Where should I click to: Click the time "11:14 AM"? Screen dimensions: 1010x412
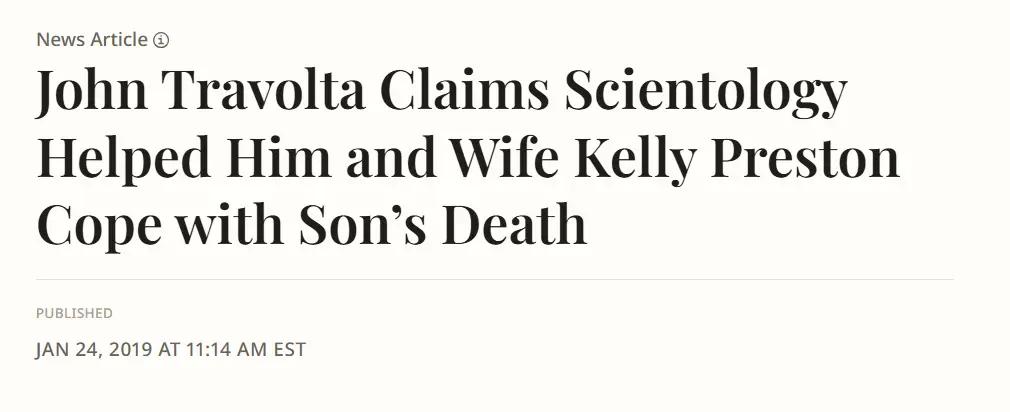[x=226, y=350]
